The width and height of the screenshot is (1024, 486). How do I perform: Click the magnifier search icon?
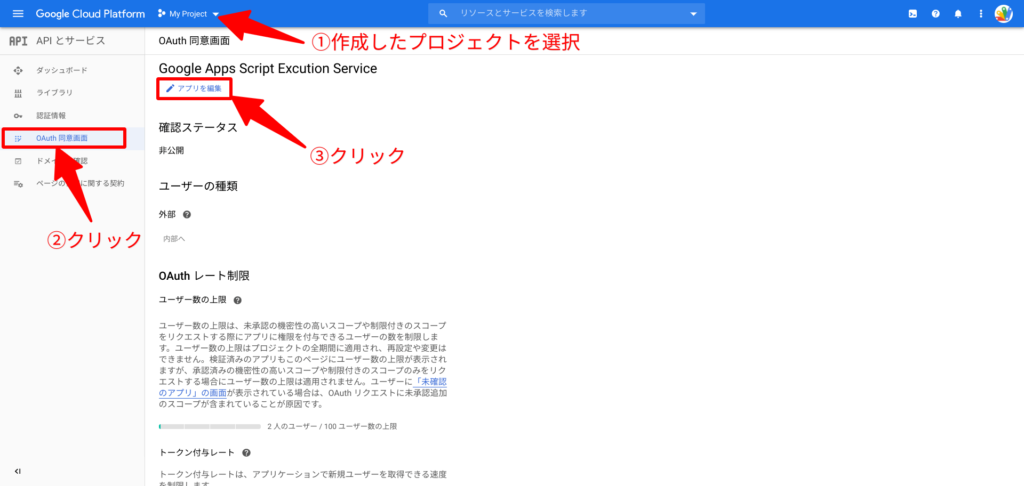[x=443, y=14]
